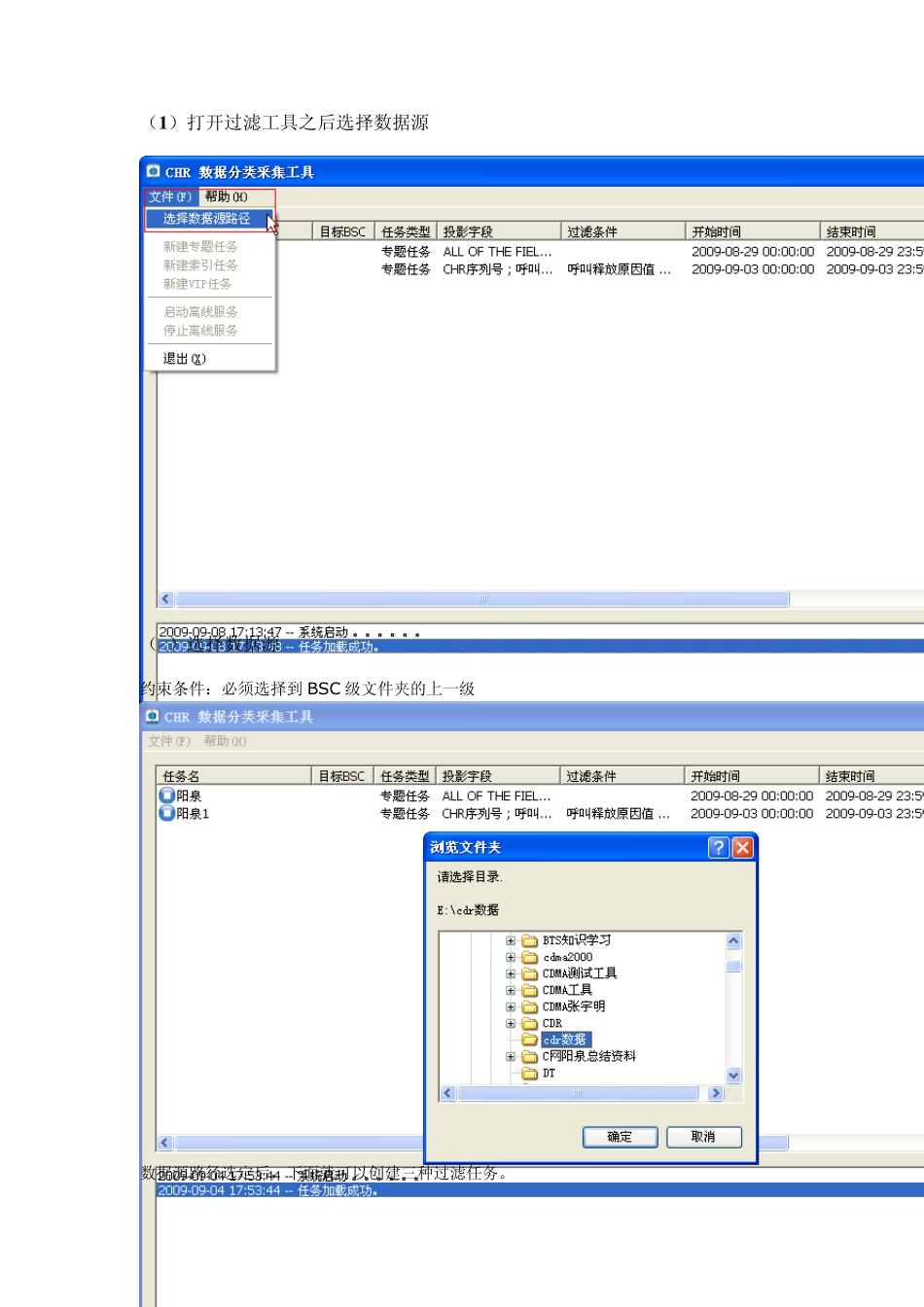Choose 停止离线服务 menu entry

(200, 331)
